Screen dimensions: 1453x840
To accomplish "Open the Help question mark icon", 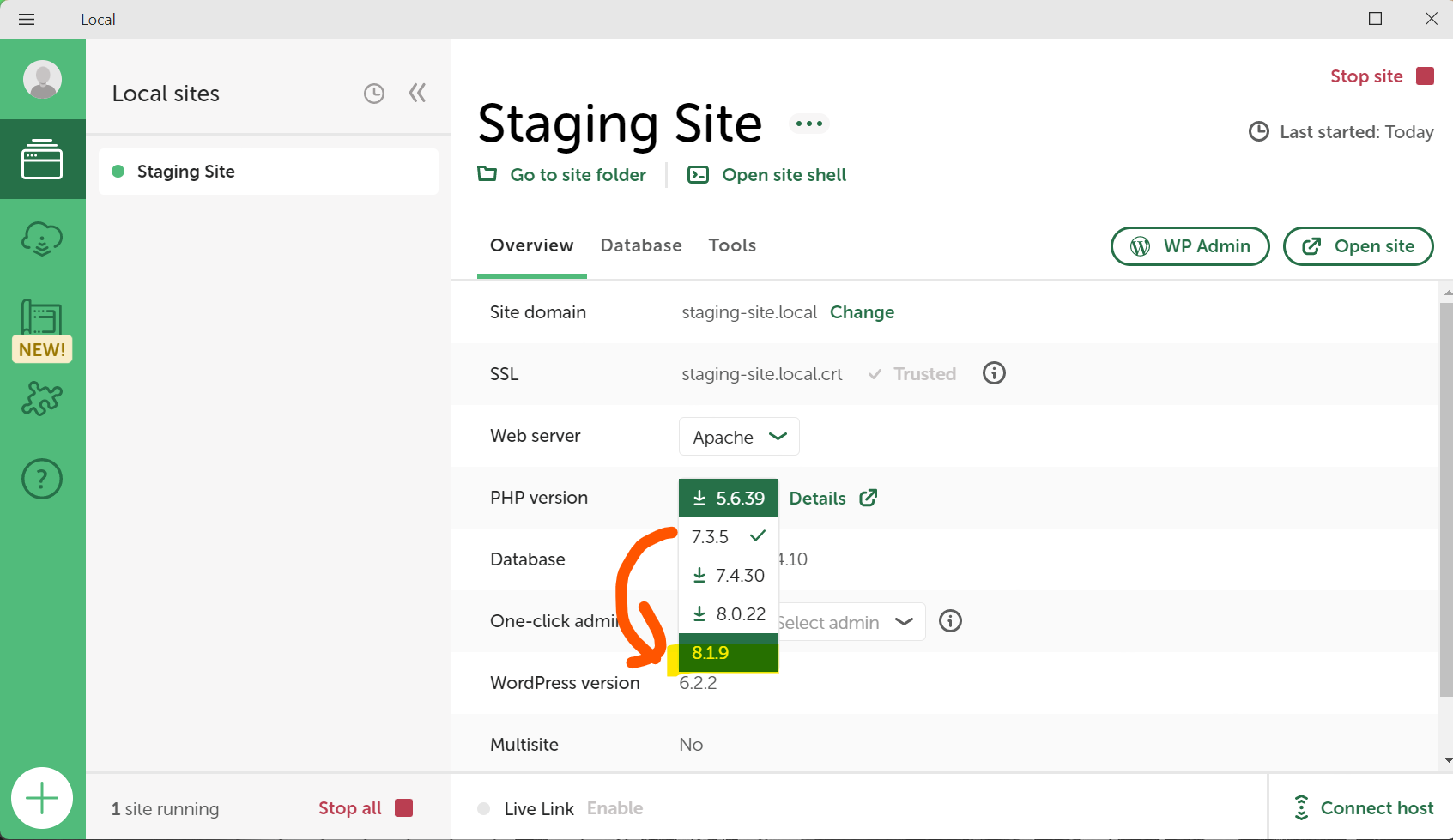I will [42, 479].
